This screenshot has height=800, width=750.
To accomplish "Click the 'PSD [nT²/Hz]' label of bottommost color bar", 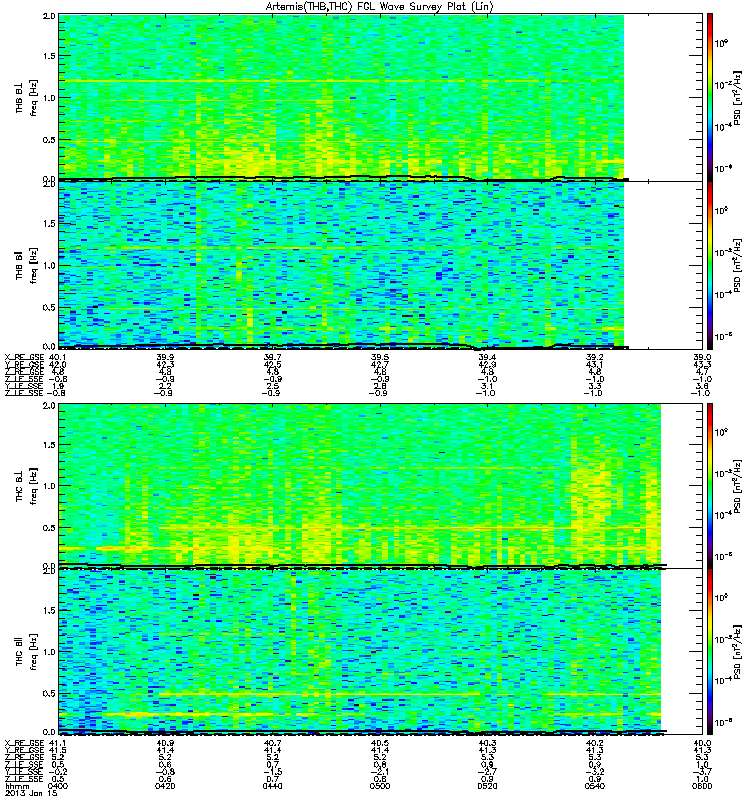I will point(737,652).
